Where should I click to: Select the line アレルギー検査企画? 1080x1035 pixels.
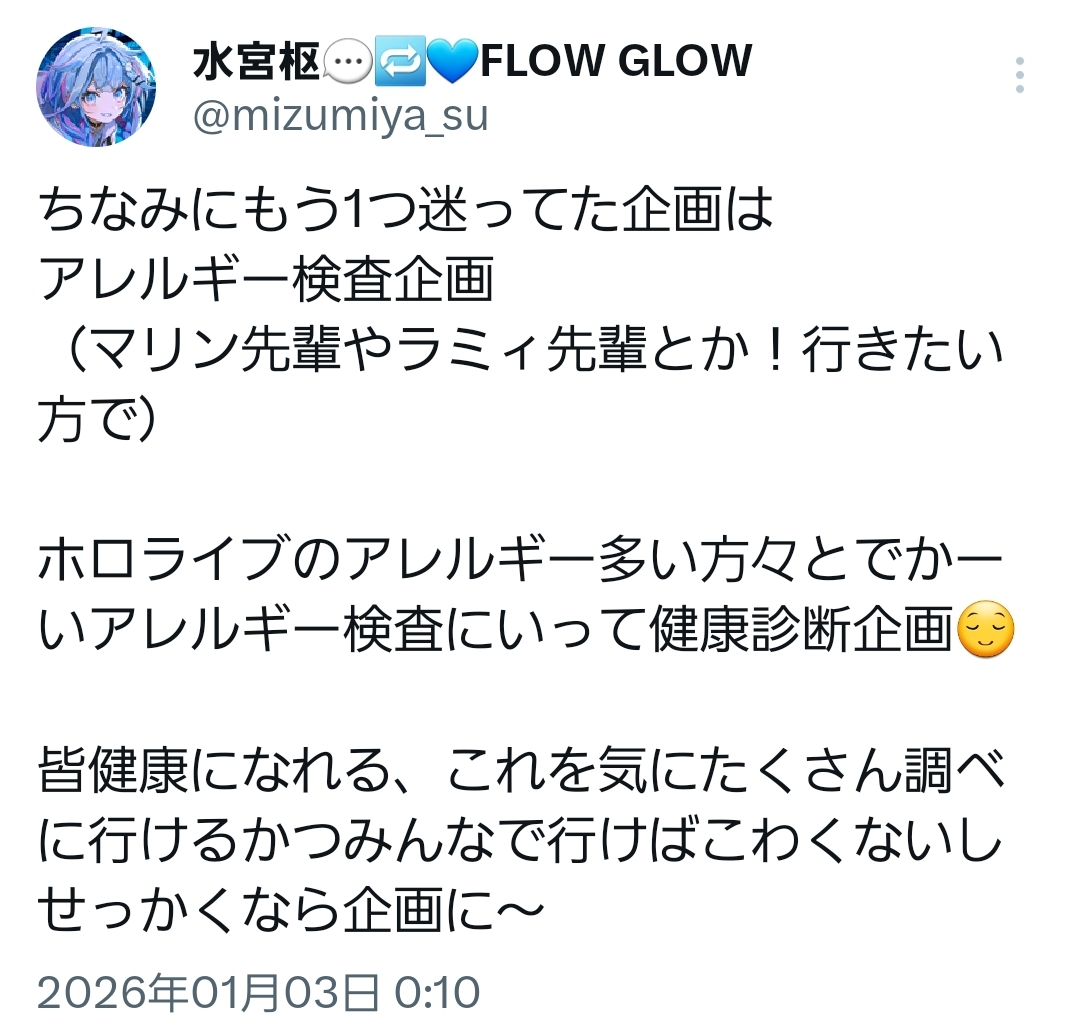click(x=266, y=280)
